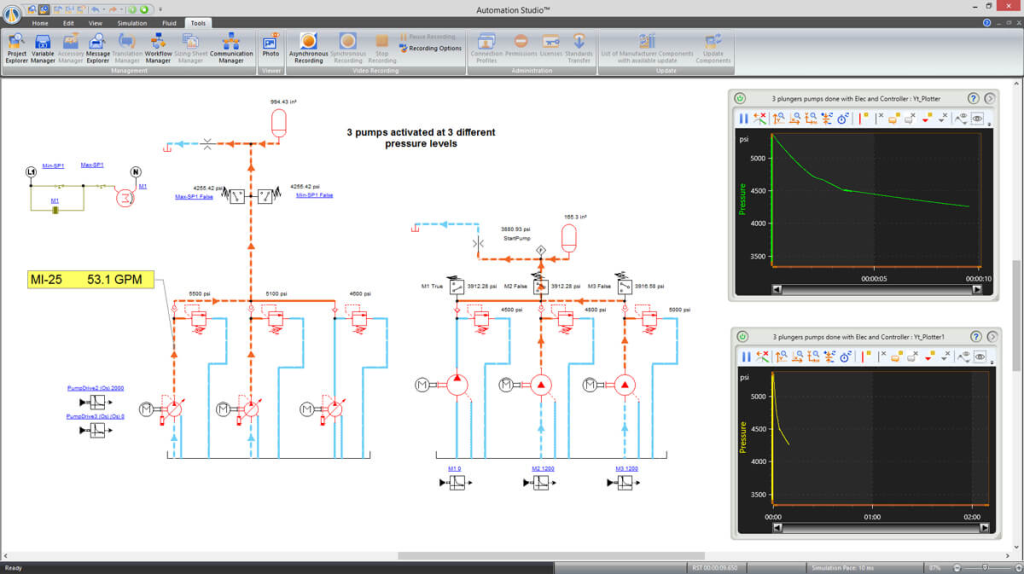The image size is (1024, 574).
Task: Click zoom Y-axis icon in Yt_Plotter toolbar
Action: 778,118
